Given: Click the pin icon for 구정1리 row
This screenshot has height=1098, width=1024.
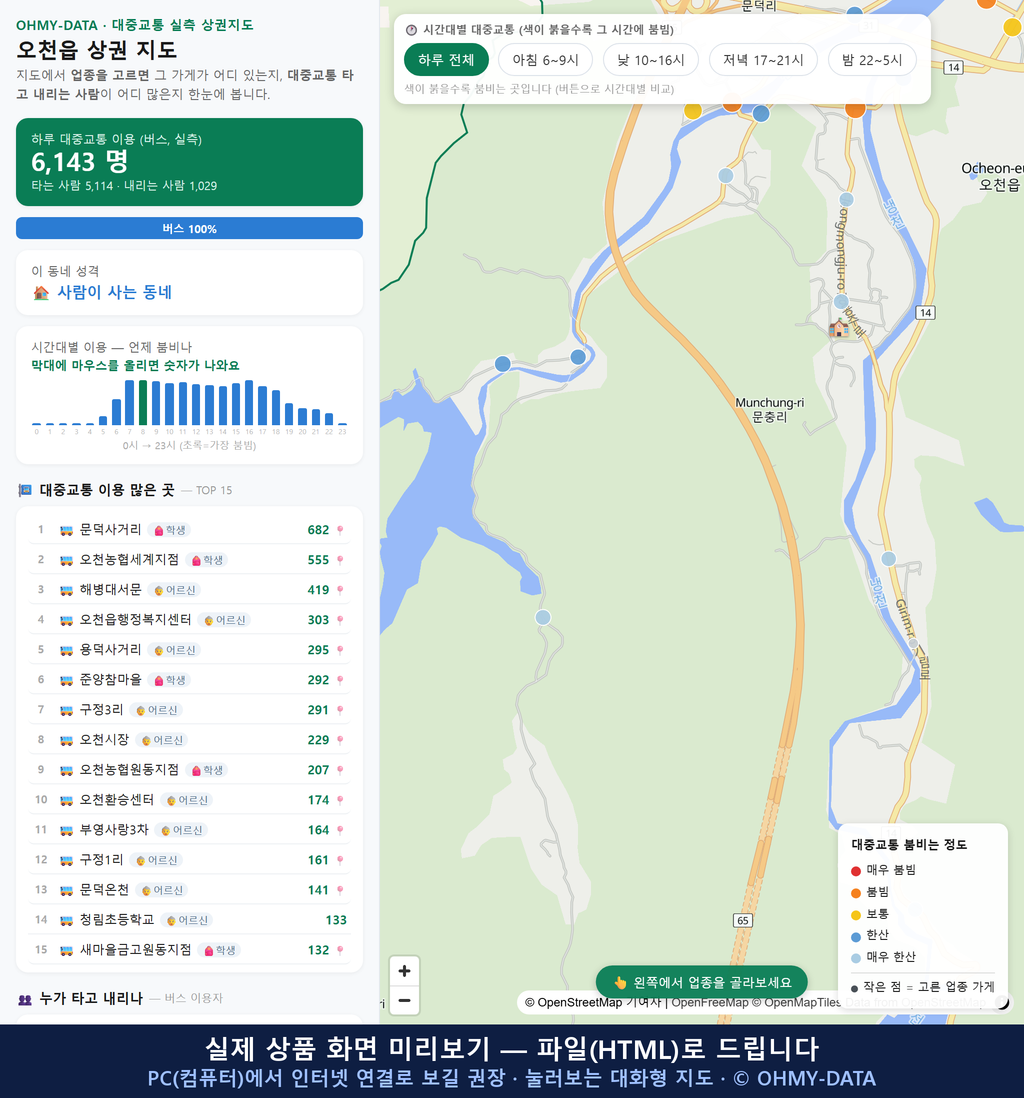Looking at the screenshot, I should [x=340, y=860].
